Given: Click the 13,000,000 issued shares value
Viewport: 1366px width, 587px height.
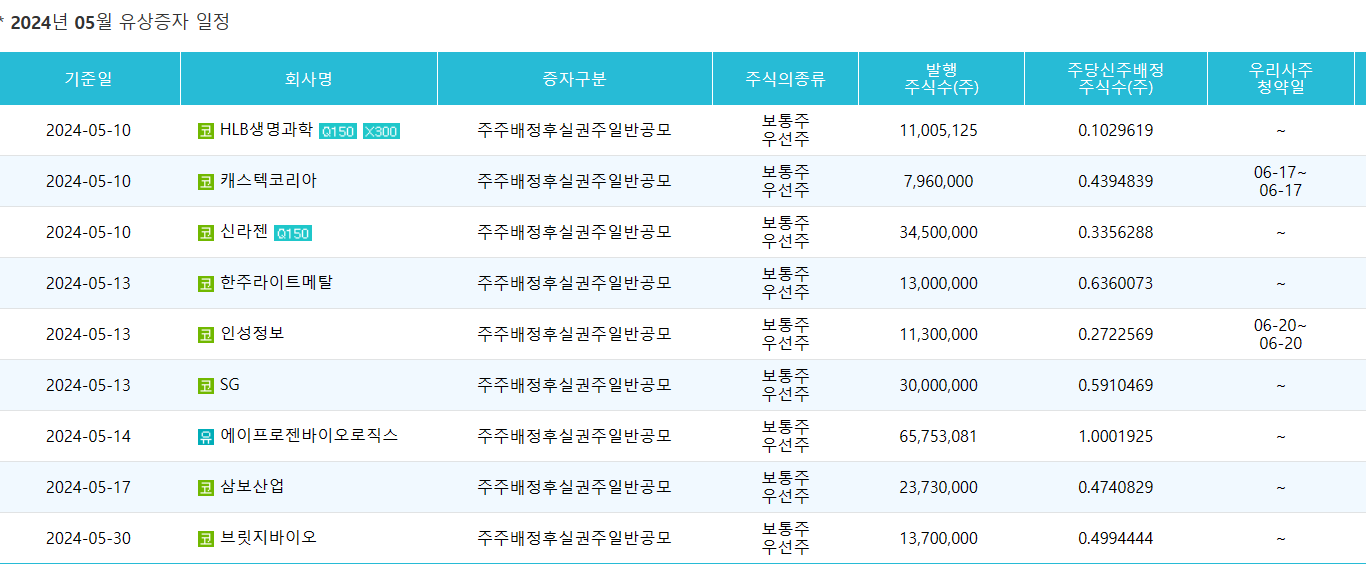Looking at the screenshot, I should coord(939,284).
